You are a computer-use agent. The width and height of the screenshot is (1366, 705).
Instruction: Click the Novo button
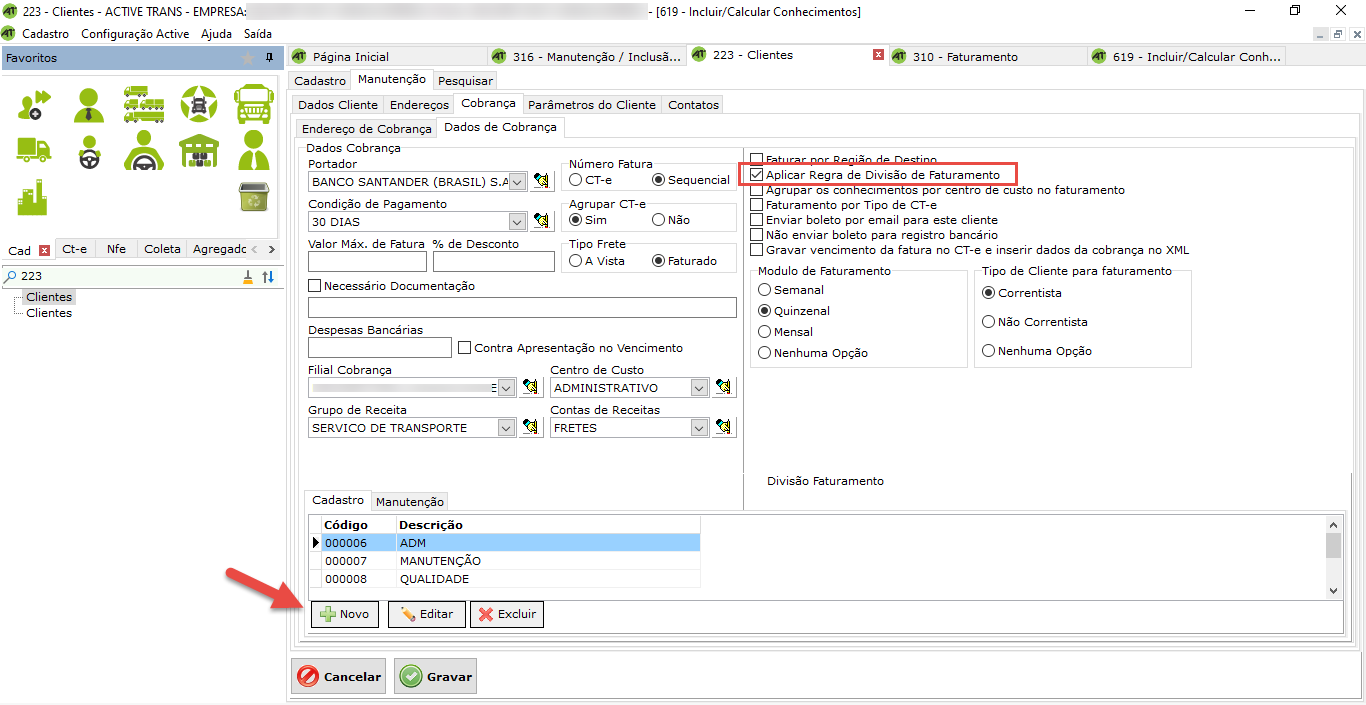point(345,614)
